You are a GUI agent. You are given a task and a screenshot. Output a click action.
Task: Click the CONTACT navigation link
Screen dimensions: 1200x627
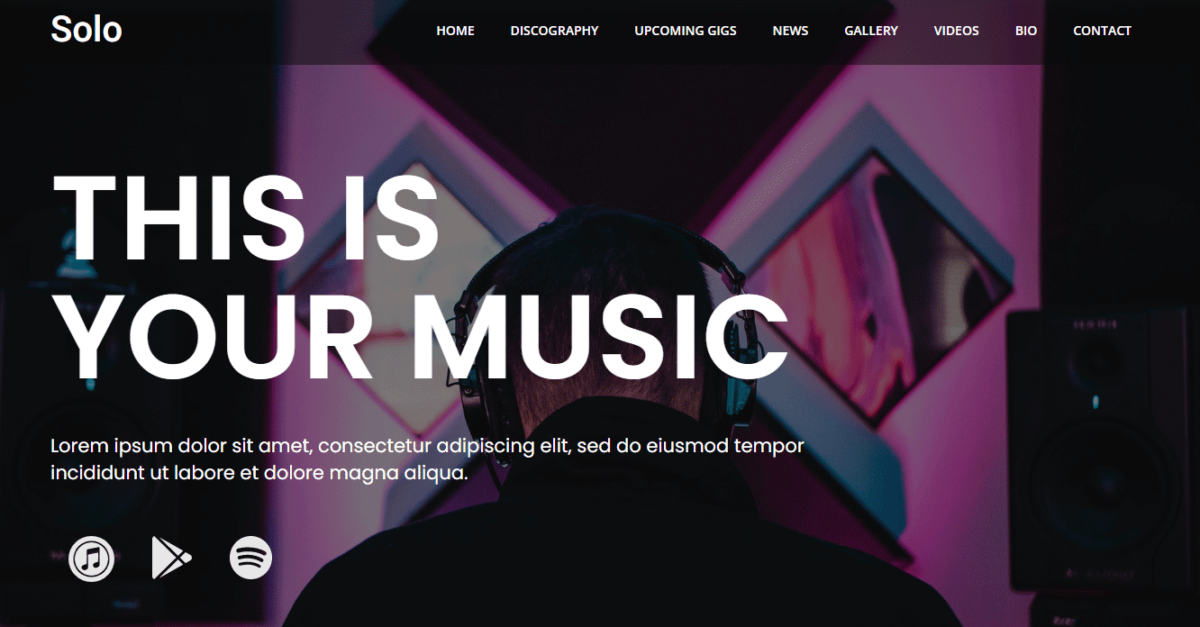1102,31
